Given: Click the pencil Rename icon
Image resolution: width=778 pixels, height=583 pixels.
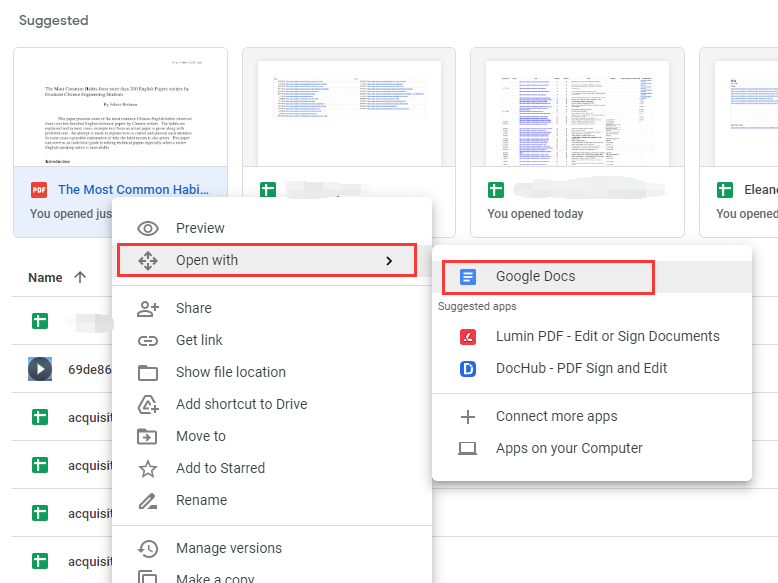Looking at the screenshot, I should [x=148, y=501].
